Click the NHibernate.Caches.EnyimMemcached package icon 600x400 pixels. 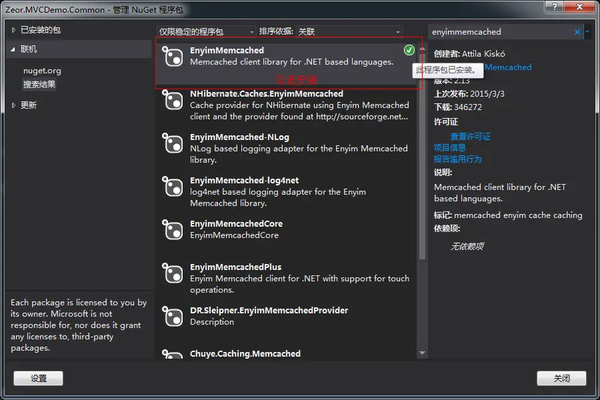(173, 100)
